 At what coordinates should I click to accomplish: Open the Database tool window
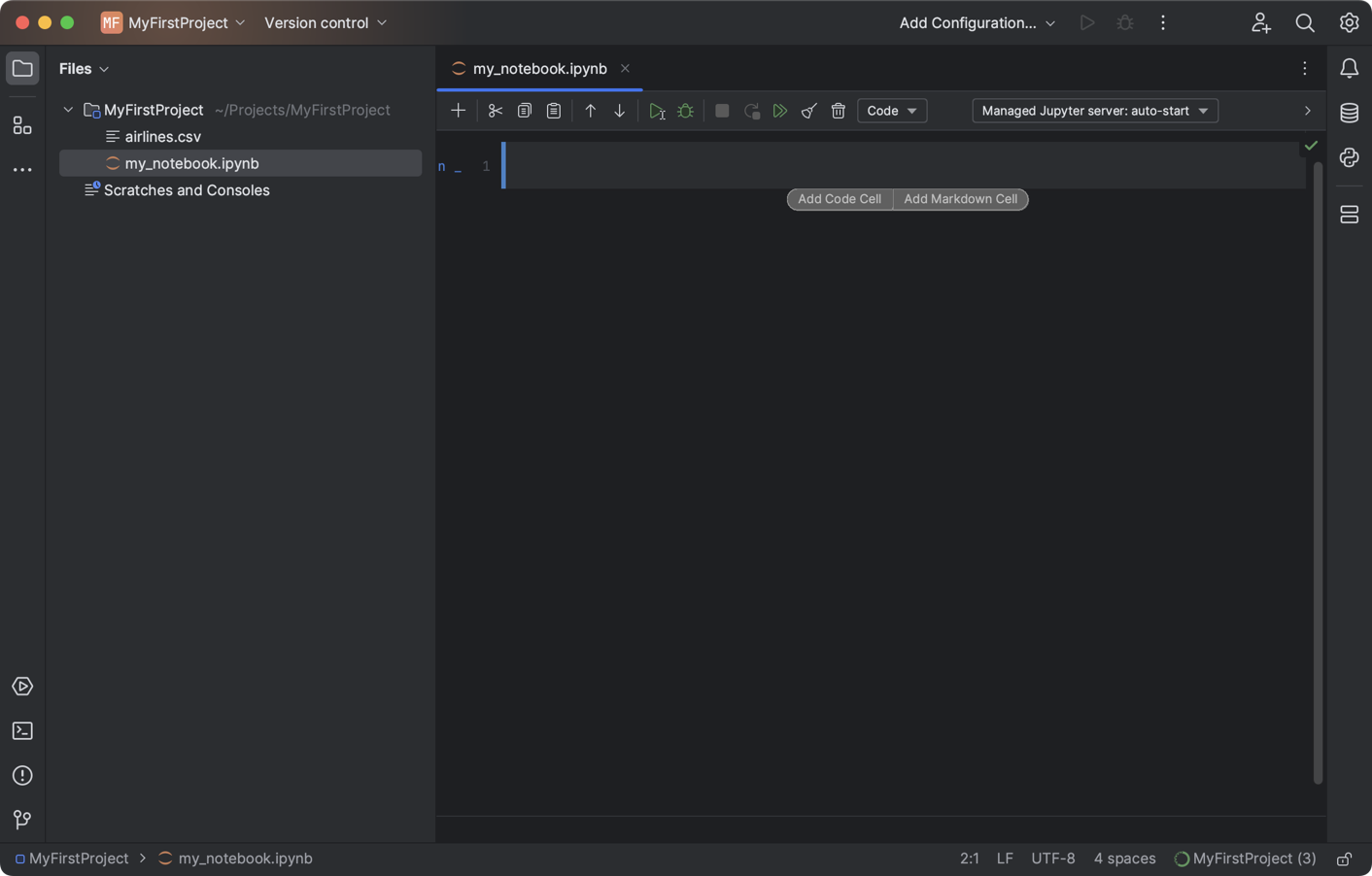tap(1349, 113)
